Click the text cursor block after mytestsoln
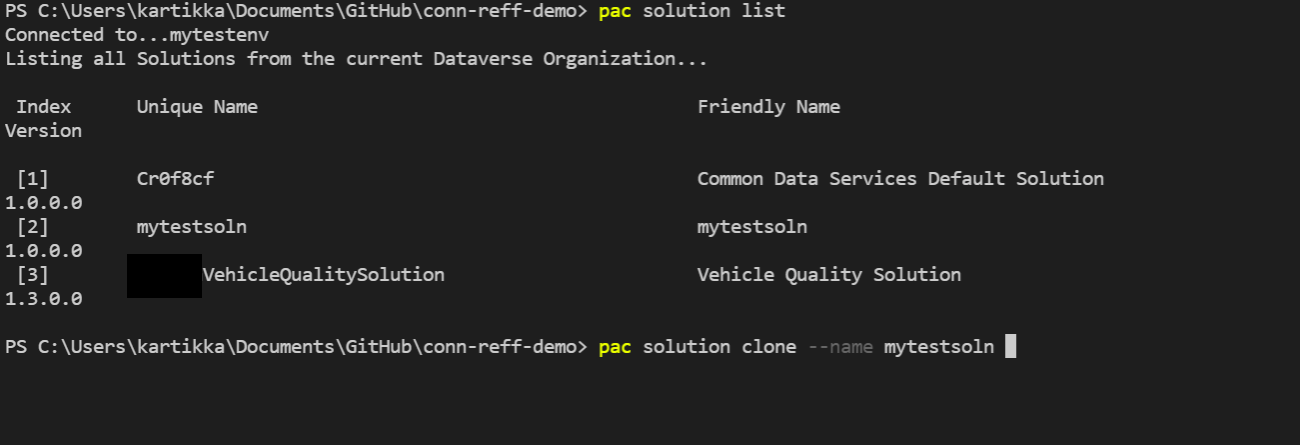Viewport: 1300px width, 445px height. [x=1010, y=347]
